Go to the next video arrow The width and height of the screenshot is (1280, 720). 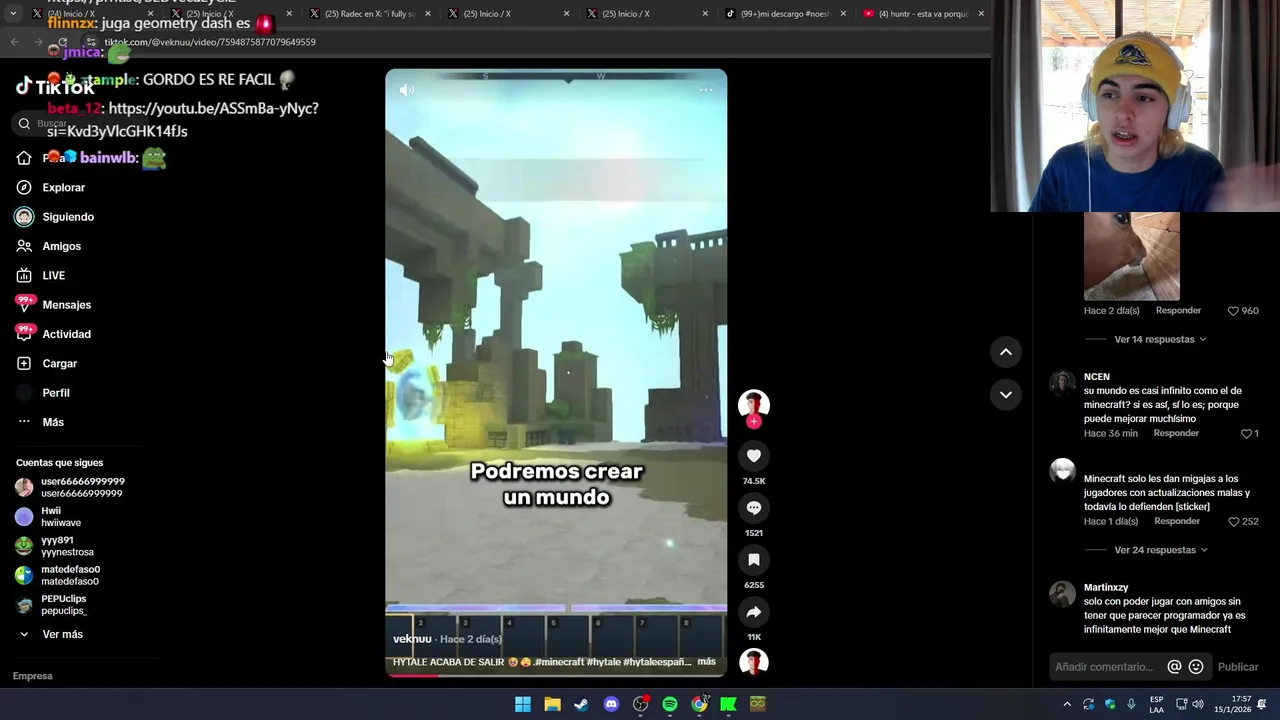click(x=1006, y=395)
